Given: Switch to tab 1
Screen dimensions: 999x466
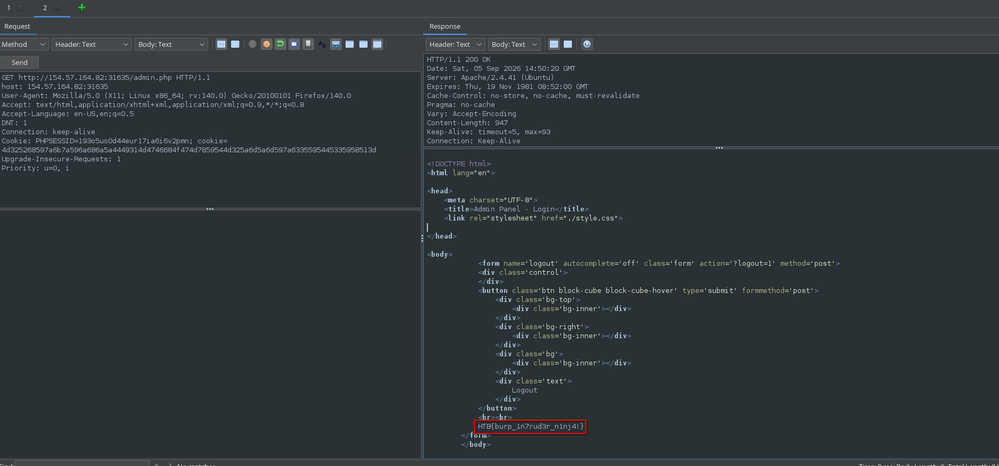Looking at the screenshot, I should coord(9,8).
